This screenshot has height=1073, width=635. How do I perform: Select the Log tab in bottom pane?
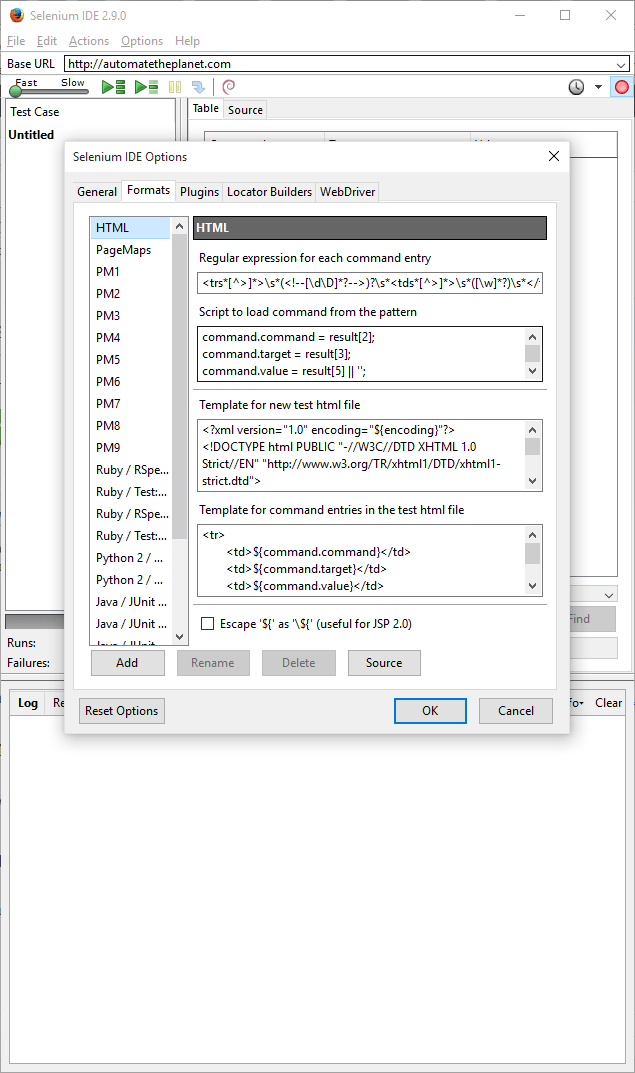point(28,703)
